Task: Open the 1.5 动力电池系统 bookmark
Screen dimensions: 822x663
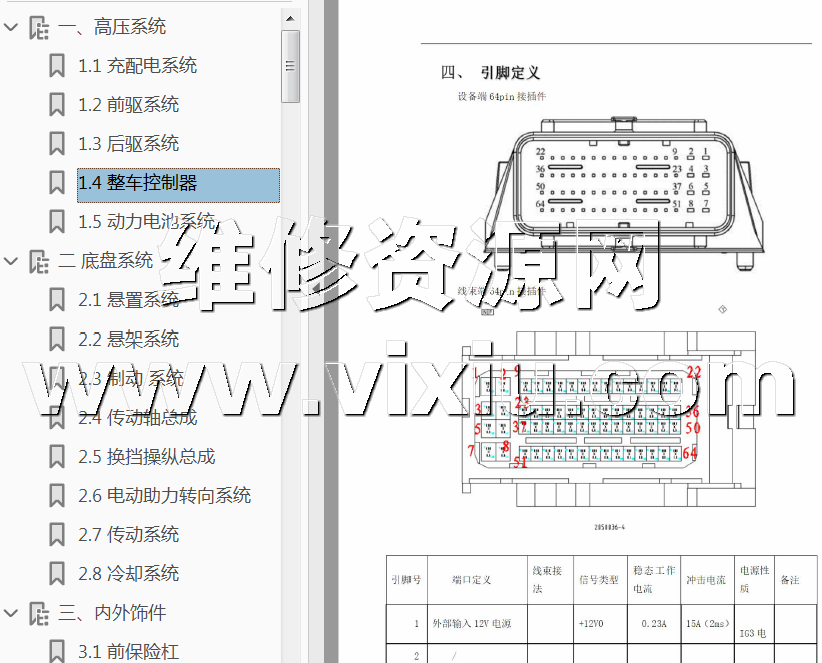Action: [x=146, y=222]
